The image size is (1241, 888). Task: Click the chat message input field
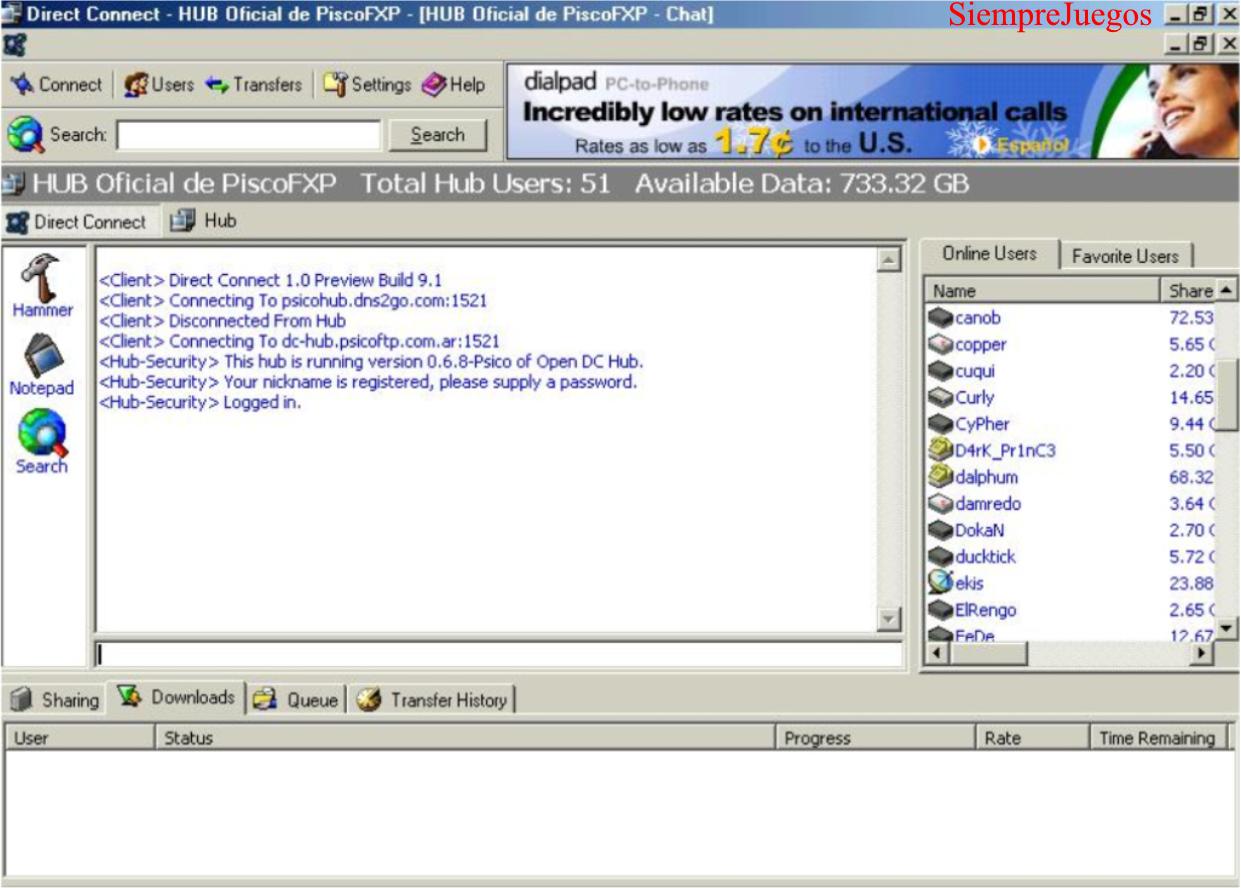pyautogui.click(x=498, y=654)
